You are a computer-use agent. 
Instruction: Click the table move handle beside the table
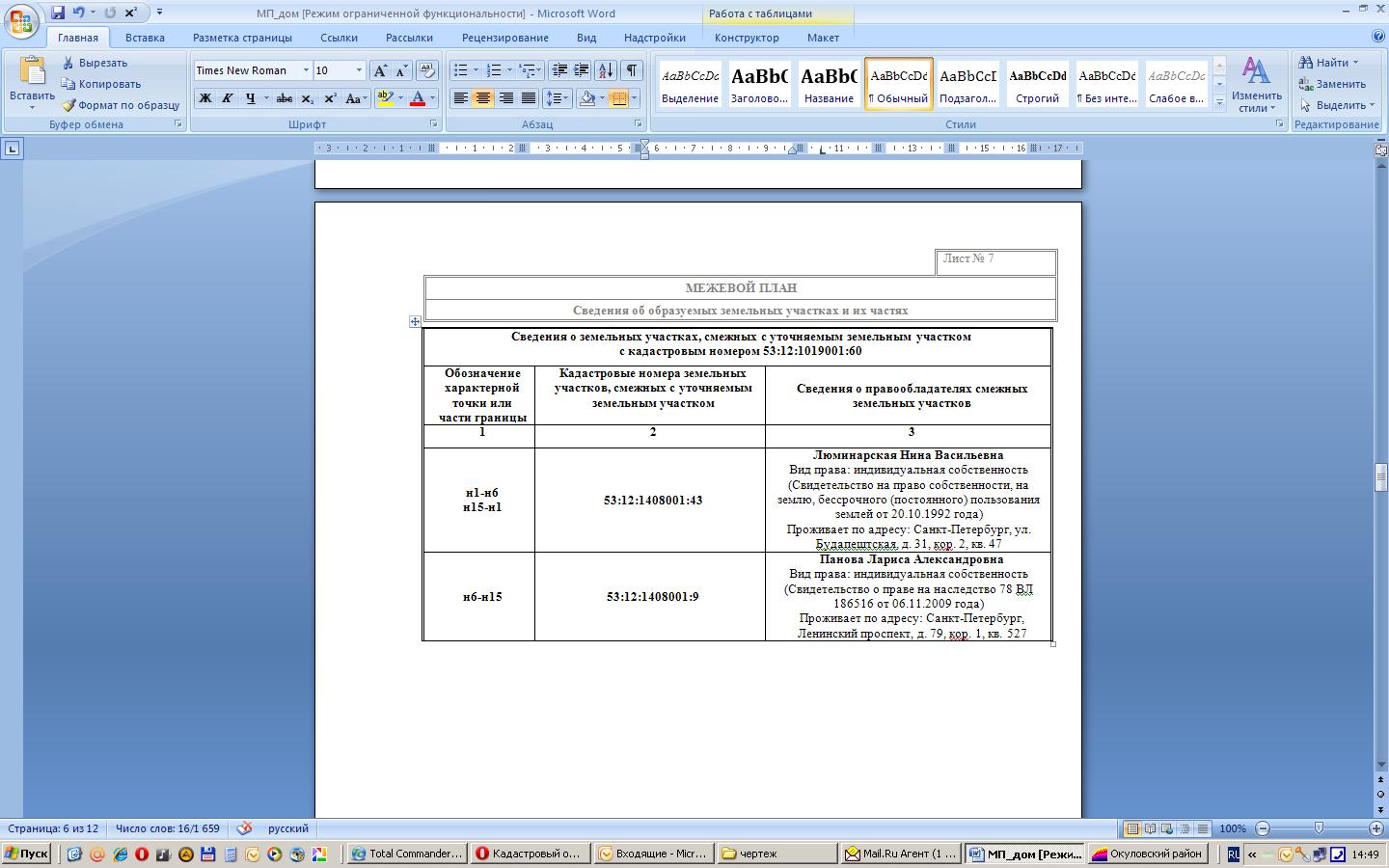pyautogui.click(x=415, y=322)
